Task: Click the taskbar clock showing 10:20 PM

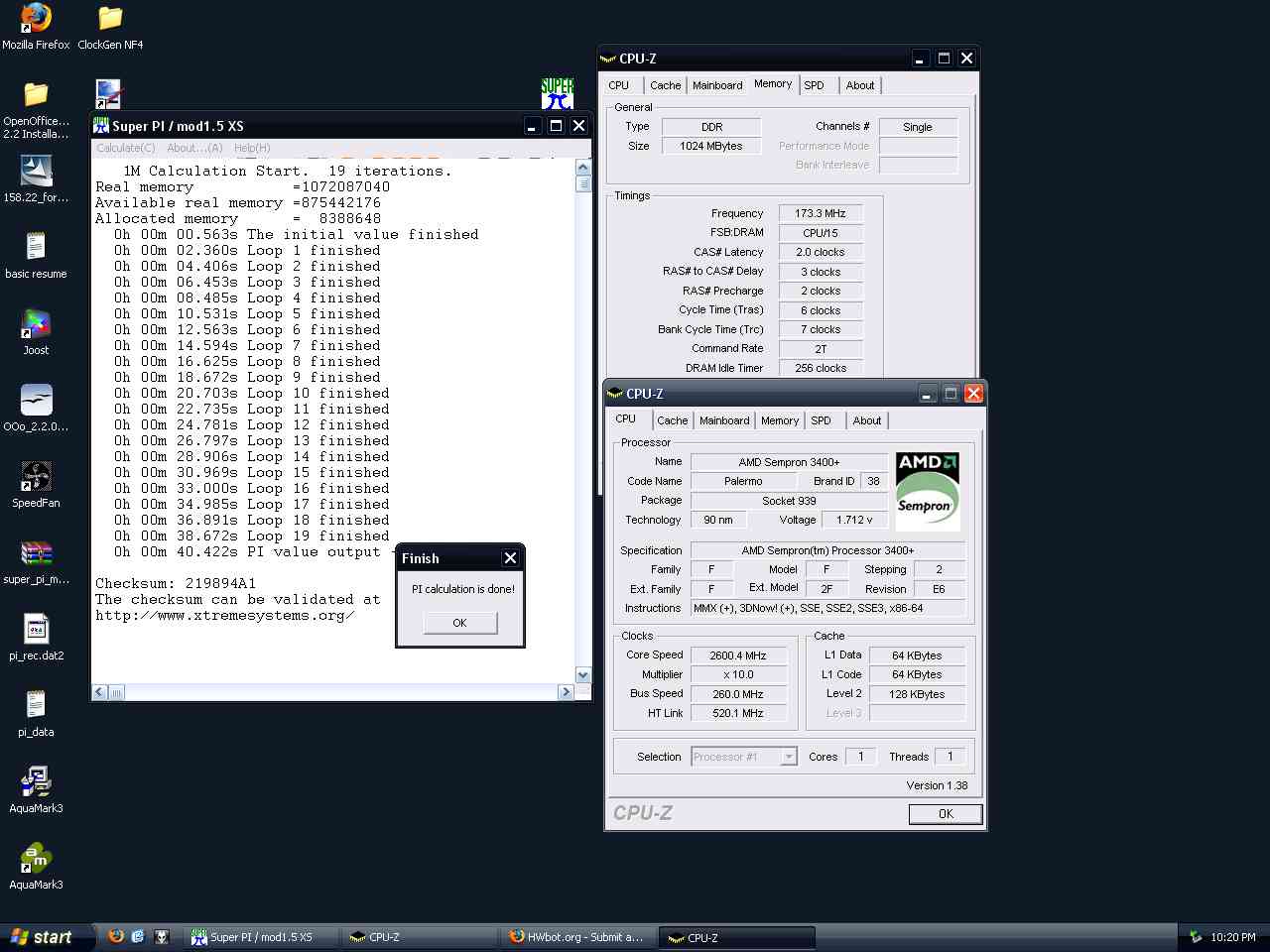Action: [x=1233, y=937]
